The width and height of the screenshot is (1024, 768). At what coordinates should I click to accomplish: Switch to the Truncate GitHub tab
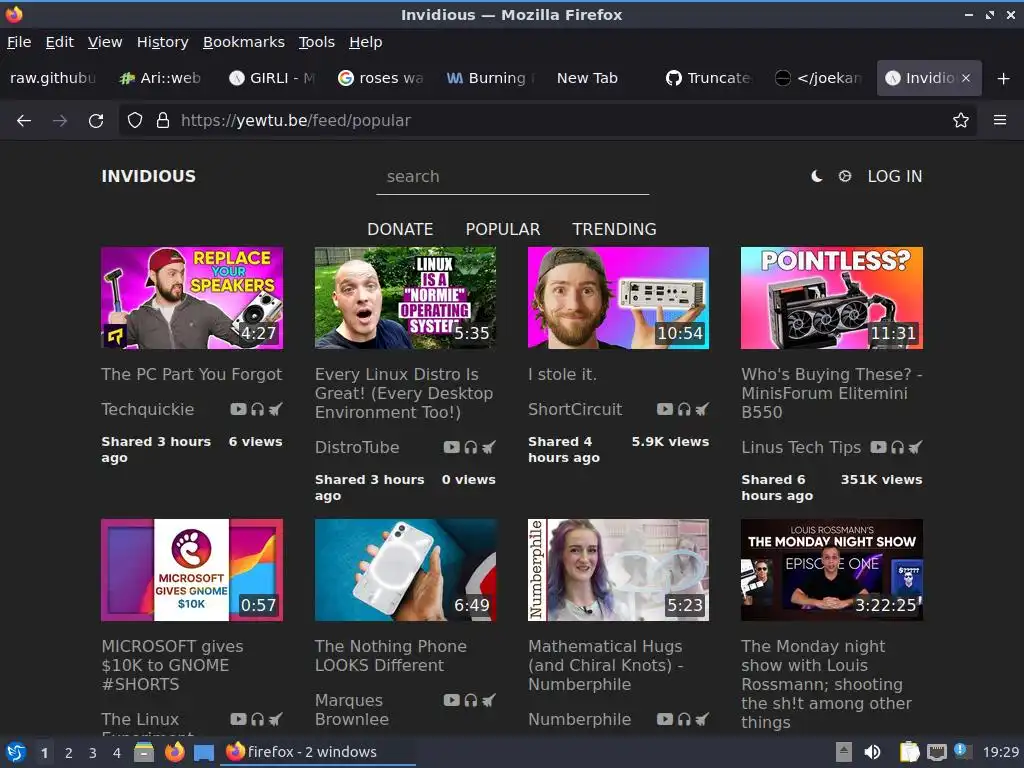710,78
